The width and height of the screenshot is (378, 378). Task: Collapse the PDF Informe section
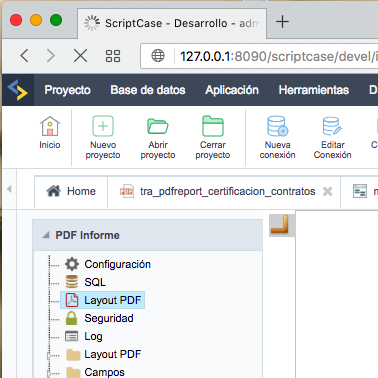(x=46, y=235)
